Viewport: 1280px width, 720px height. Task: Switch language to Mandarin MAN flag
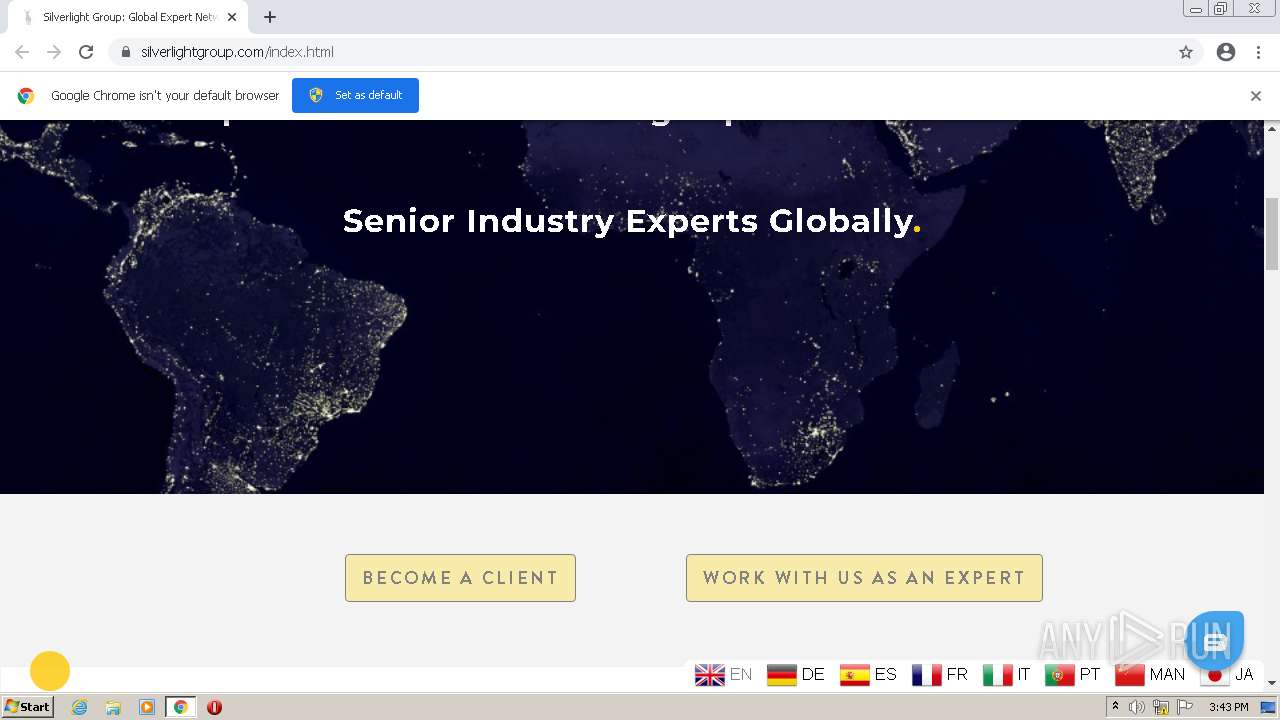pyautogui.click(x=1150, y=675)
